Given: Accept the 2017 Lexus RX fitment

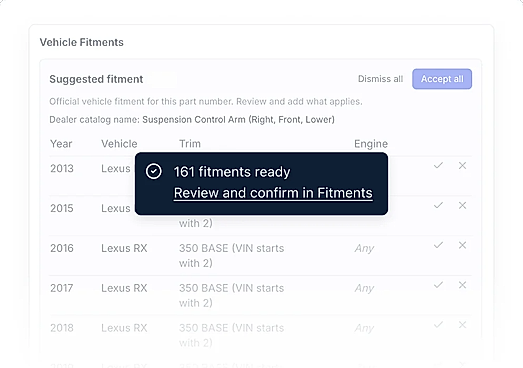Looking at the screenshot, I should [438, 285].
